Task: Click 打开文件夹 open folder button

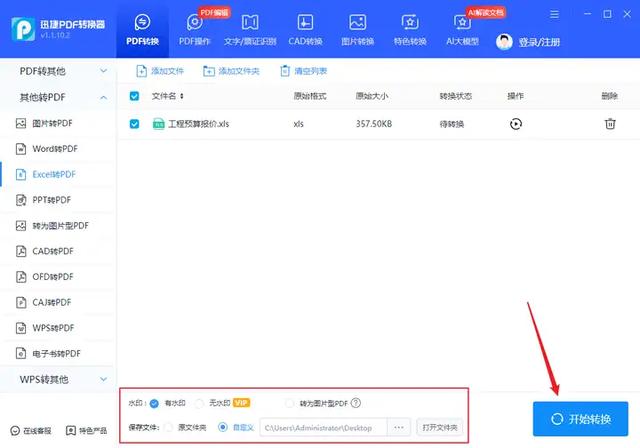Action: click(x=440, y=428)
